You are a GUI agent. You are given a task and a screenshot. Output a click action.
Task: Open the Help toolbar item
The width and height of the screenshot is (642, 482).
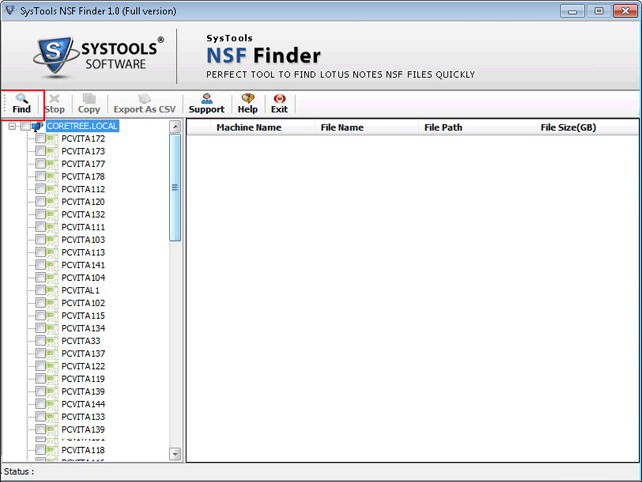pyautogui.click(x=248, y=104)
